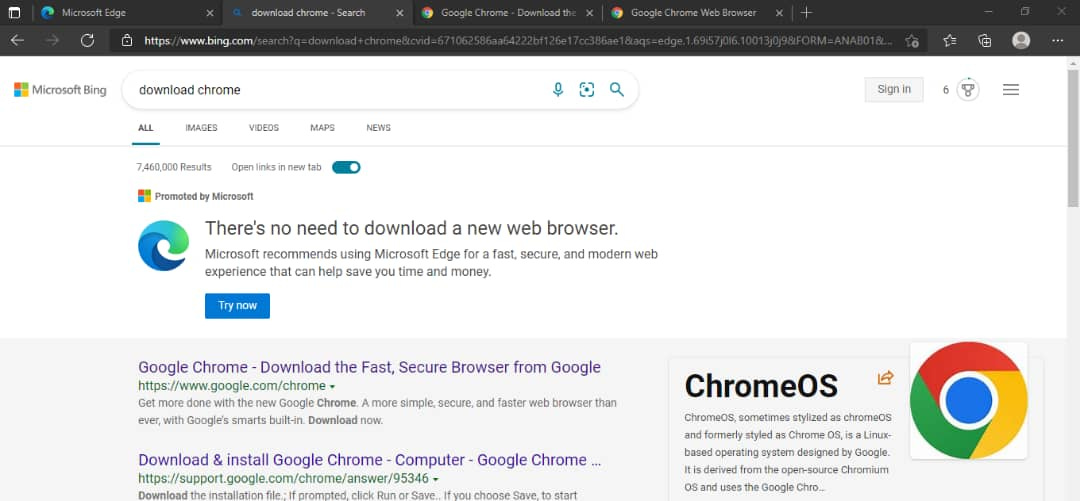Select the VIDEOS search category

pyautogui.click(x=264, y=127)
